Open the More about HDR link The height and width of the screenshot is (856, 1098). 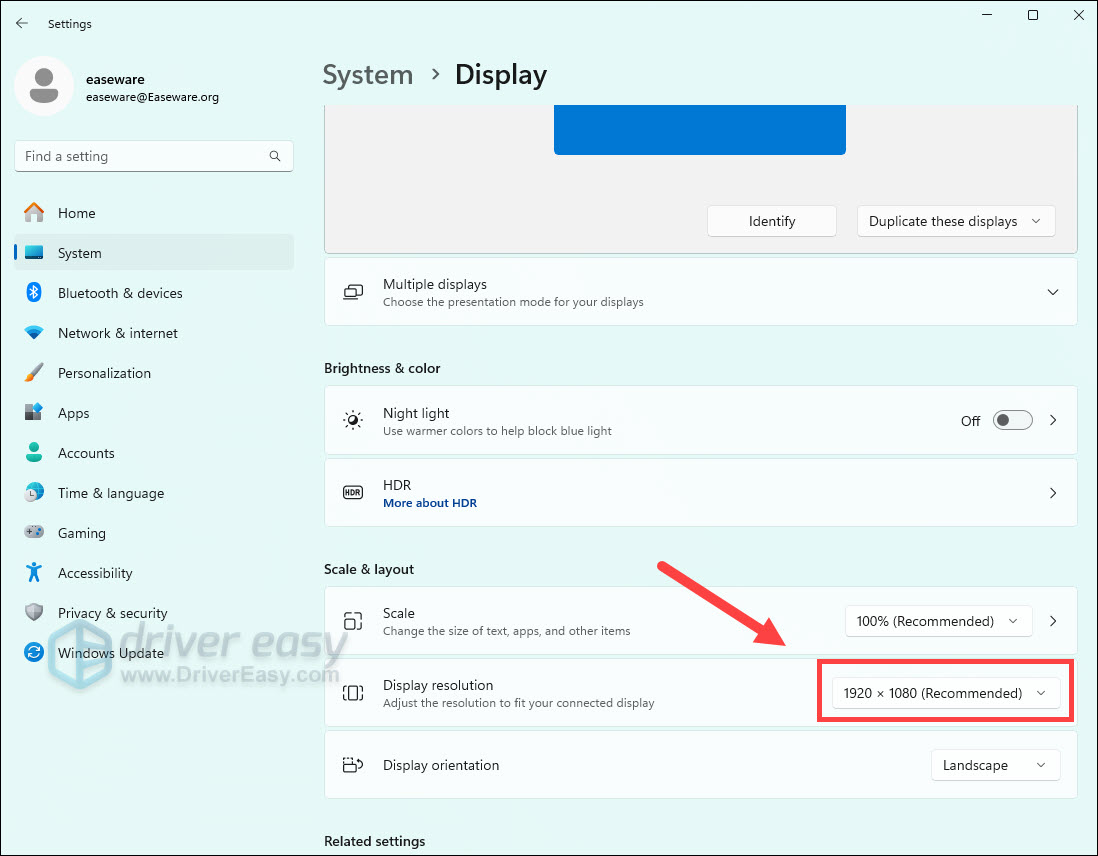click(430, 503)
